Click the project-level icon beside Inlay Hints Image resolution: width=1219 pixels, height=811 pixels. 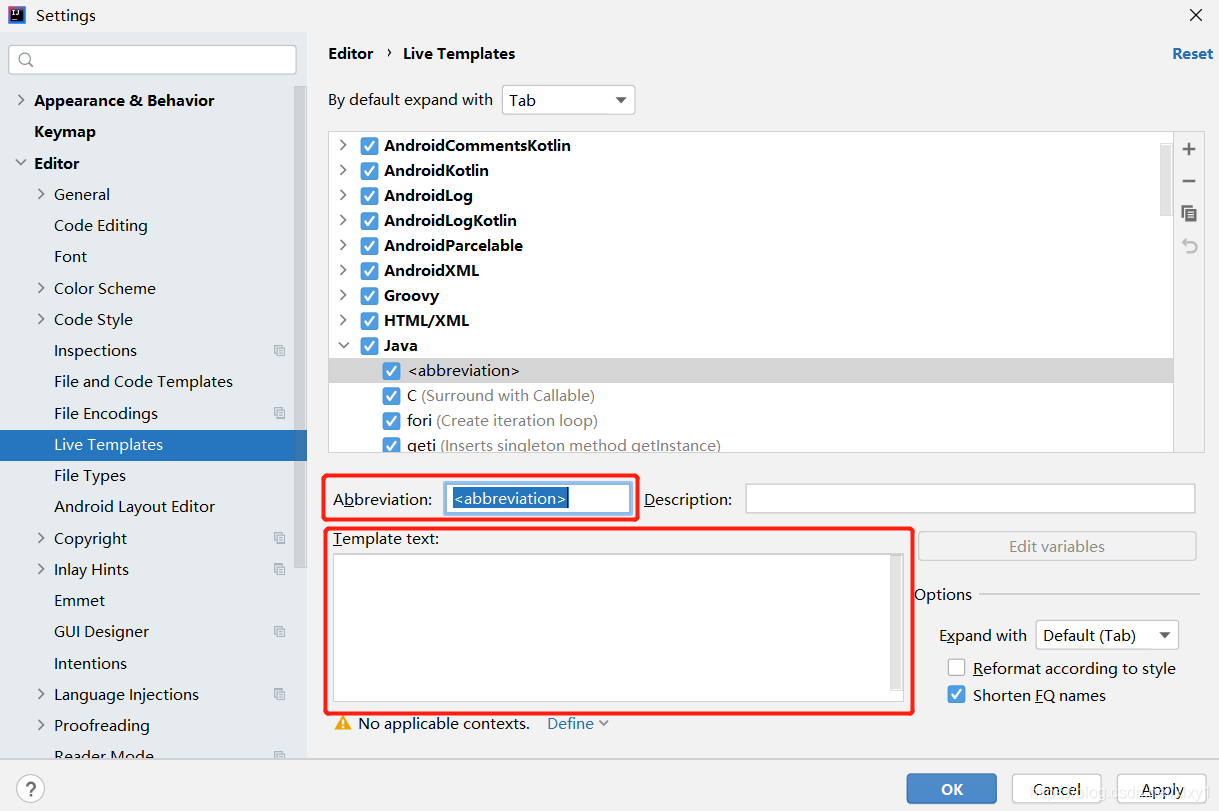(x=279, y=569)
